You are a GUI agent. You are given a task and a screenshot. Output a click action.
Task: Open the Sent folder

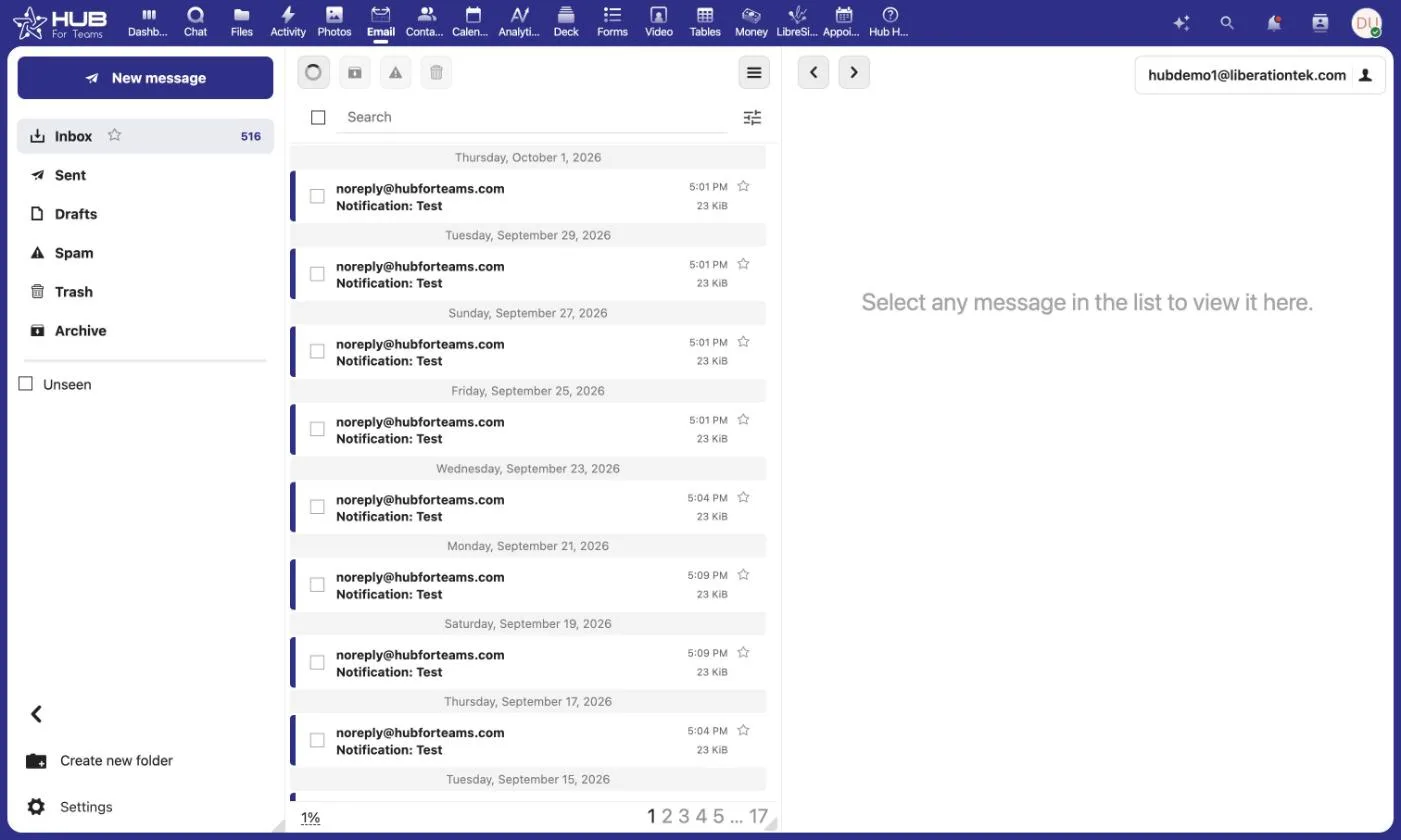click(145, 175)
